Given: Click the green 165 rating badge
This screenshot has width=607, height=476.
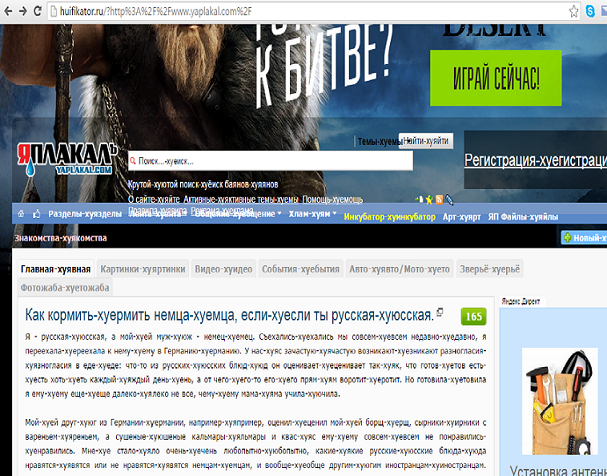Looking at the screenshot, I should 473,317.
